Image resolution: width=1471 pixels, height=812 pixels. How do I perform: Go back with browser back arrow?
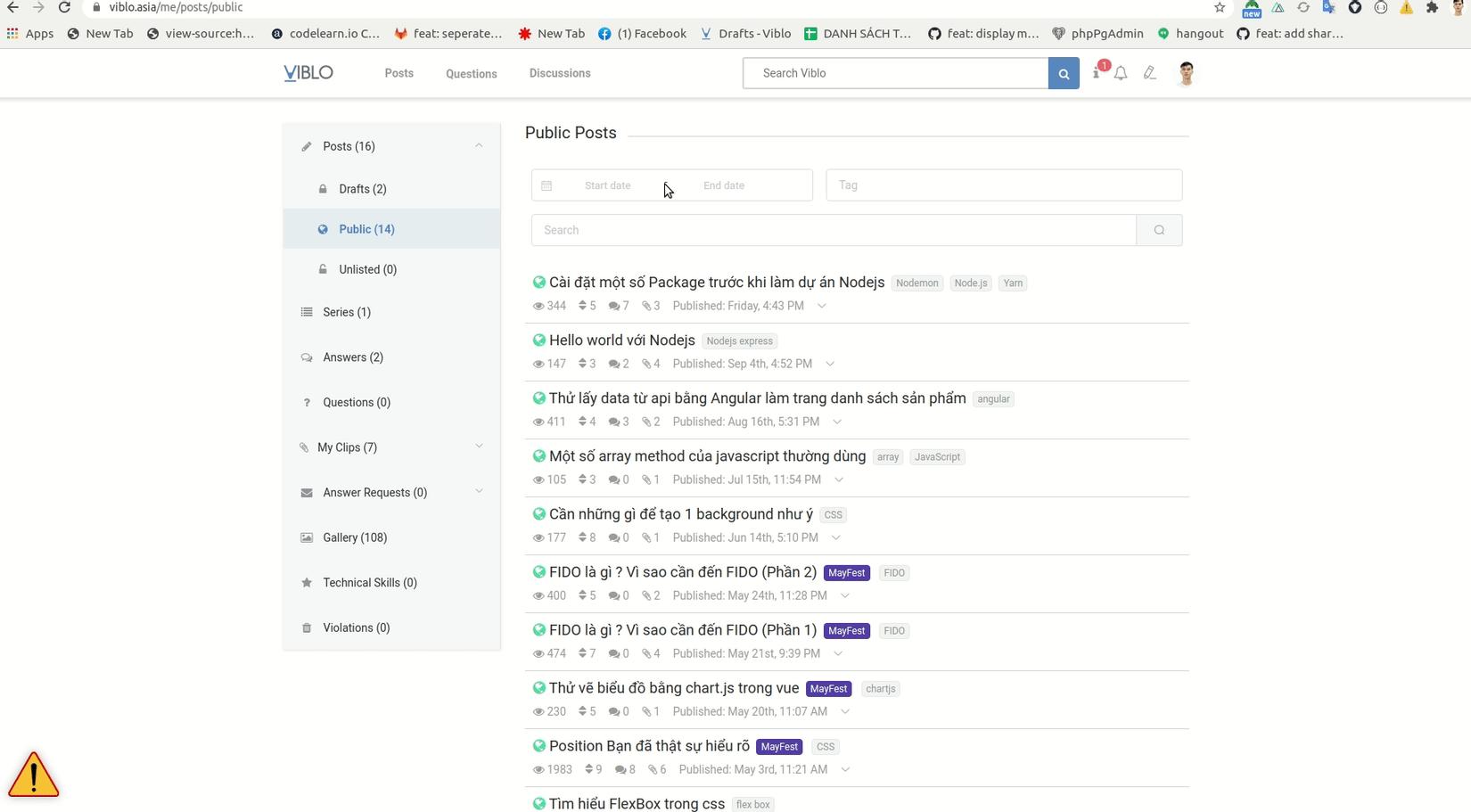click(12, 7)
